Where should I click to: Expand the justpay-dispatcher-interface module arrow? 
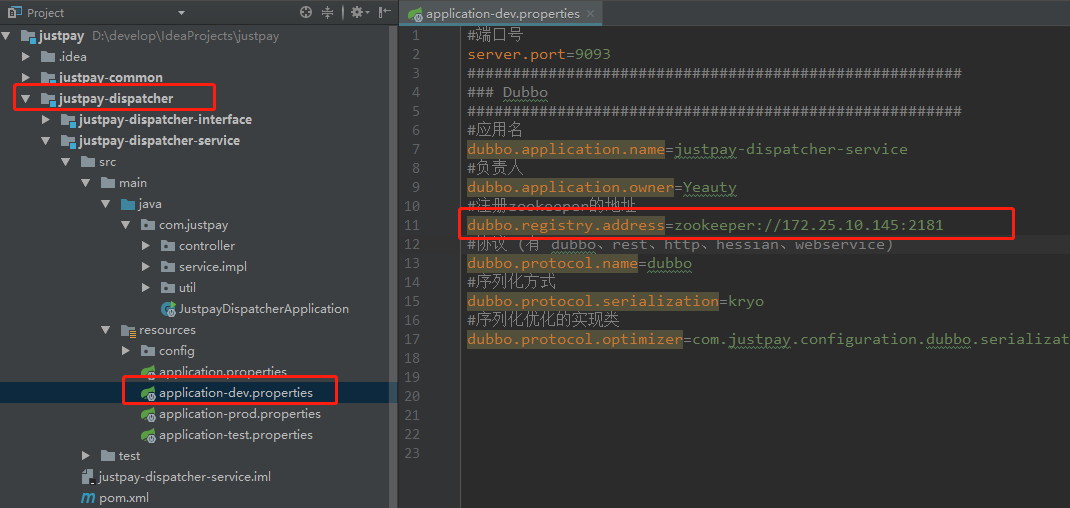click(46, 120)
